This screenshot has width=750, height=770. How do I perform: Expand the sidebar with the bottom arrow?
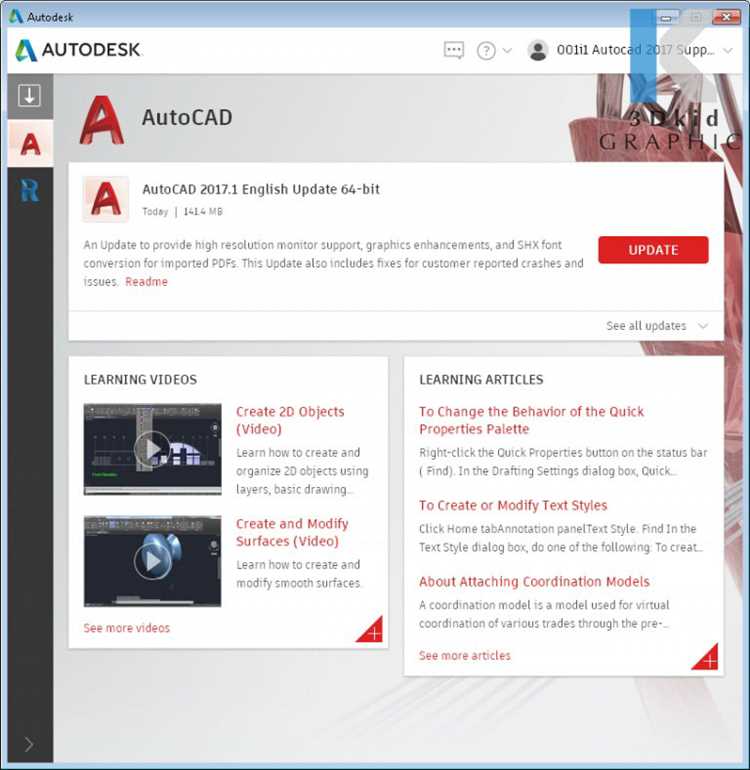point(28,744)
